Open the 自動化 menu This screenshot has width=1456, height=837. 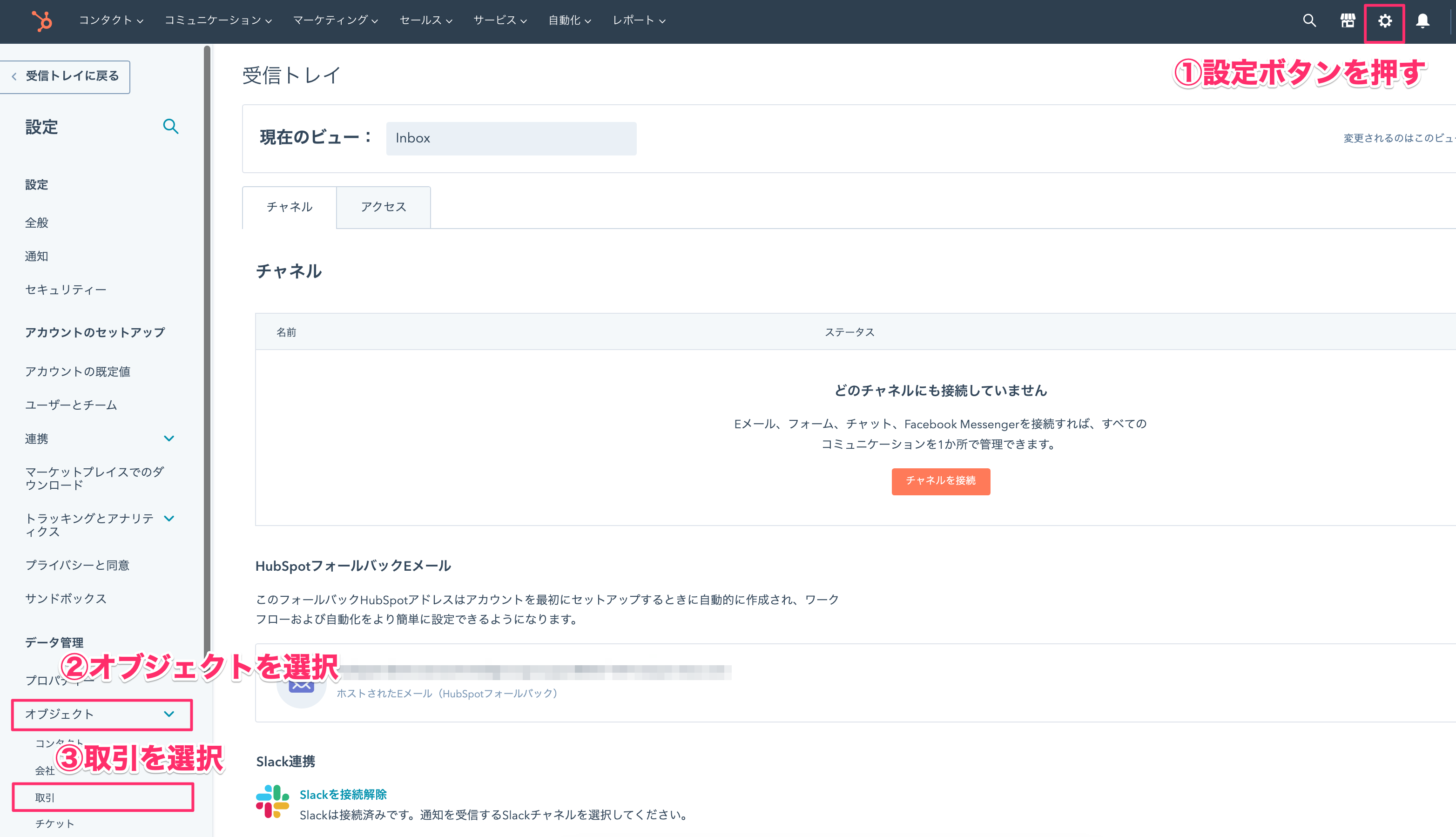pos(570,20)
